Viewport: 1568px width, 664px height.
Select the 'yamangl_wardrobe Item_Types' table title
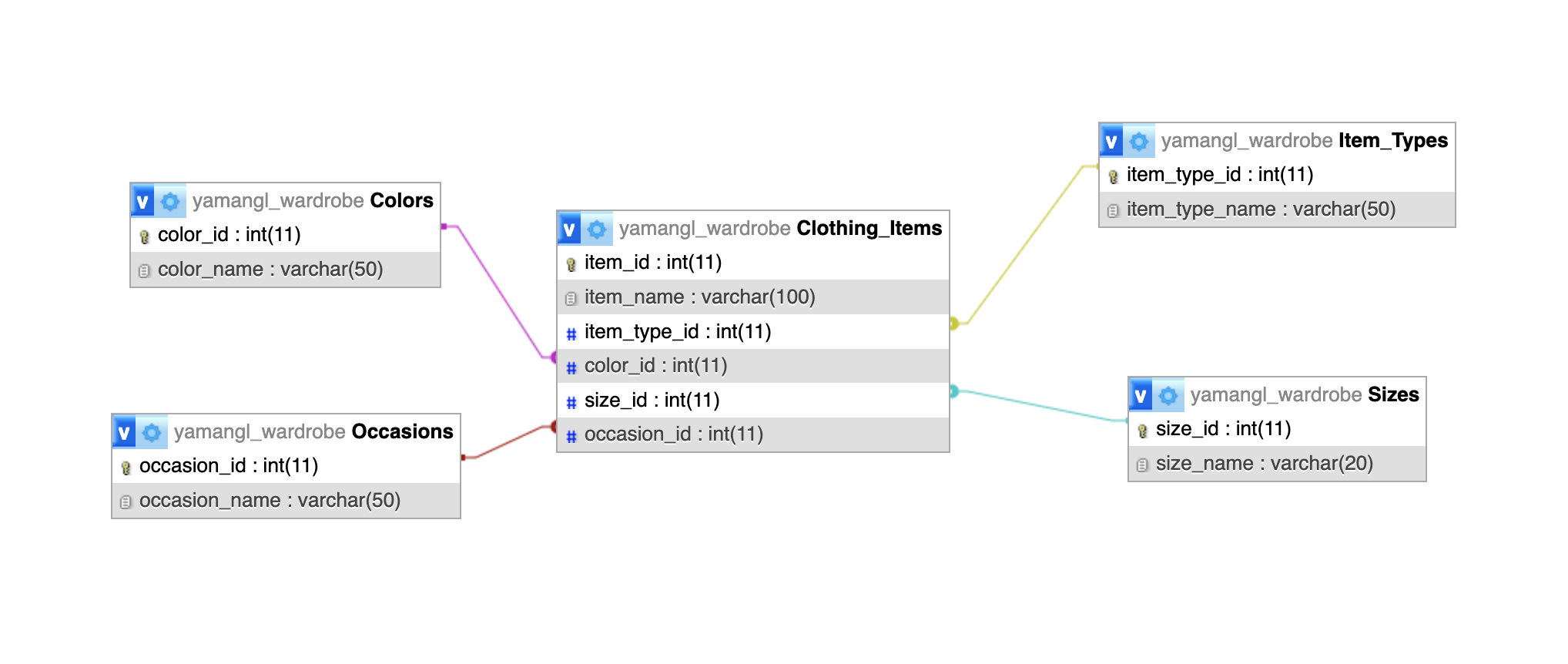tap(1305, 140)
